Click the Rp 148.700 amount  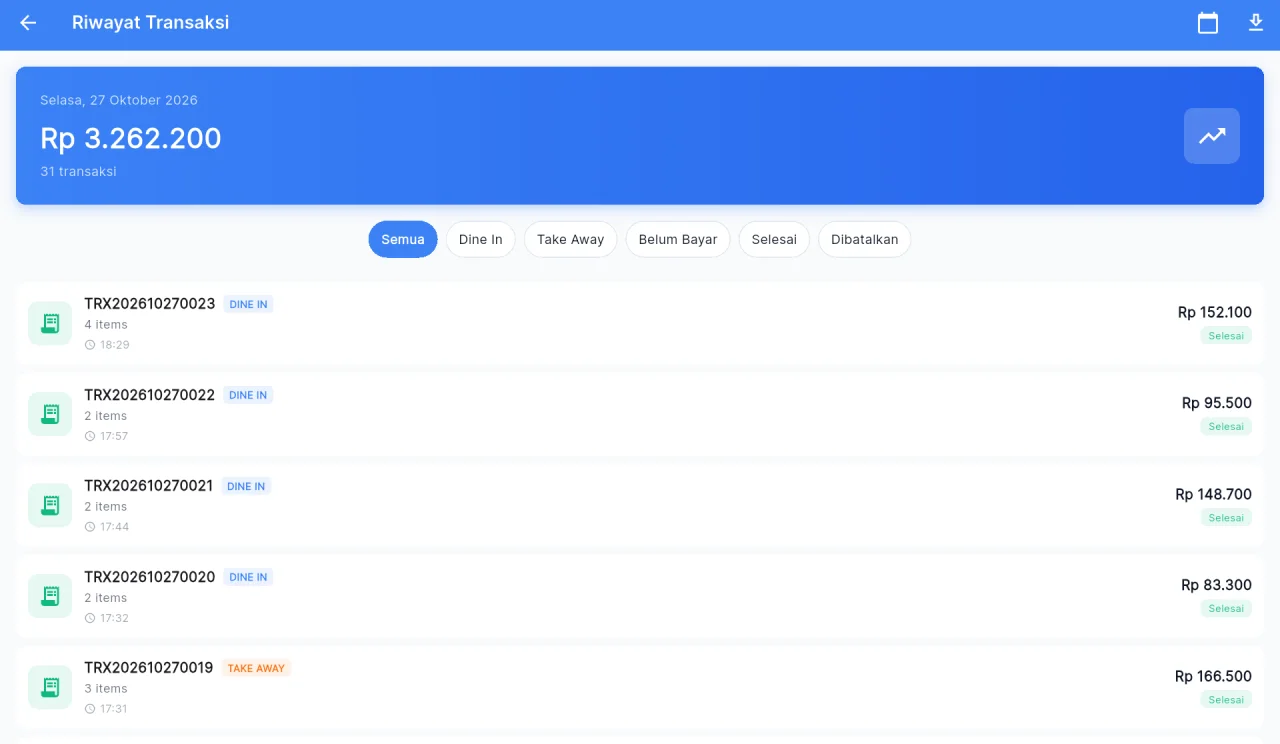(x=1214, y=494)
